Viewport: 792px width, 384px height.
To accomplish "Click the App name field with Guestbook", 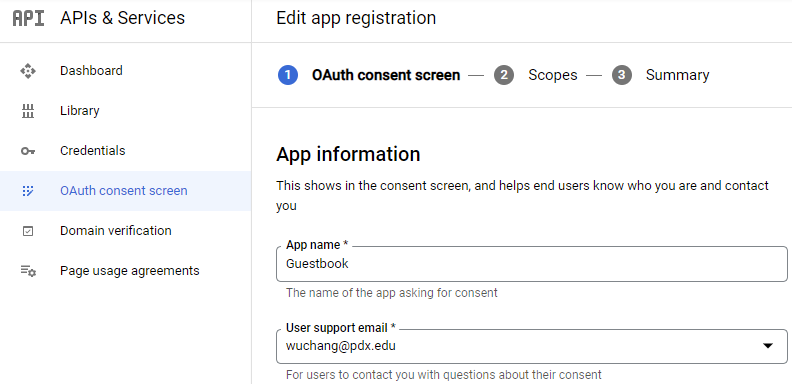I will (531, 264).
